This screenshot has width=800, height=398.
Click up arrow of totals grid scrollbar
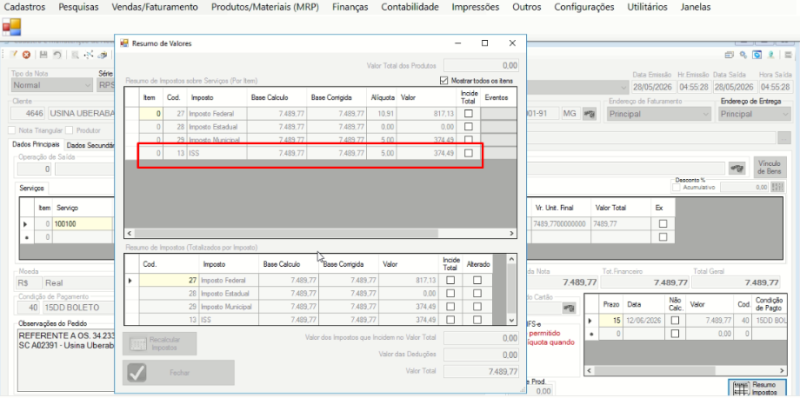point(512,259)
